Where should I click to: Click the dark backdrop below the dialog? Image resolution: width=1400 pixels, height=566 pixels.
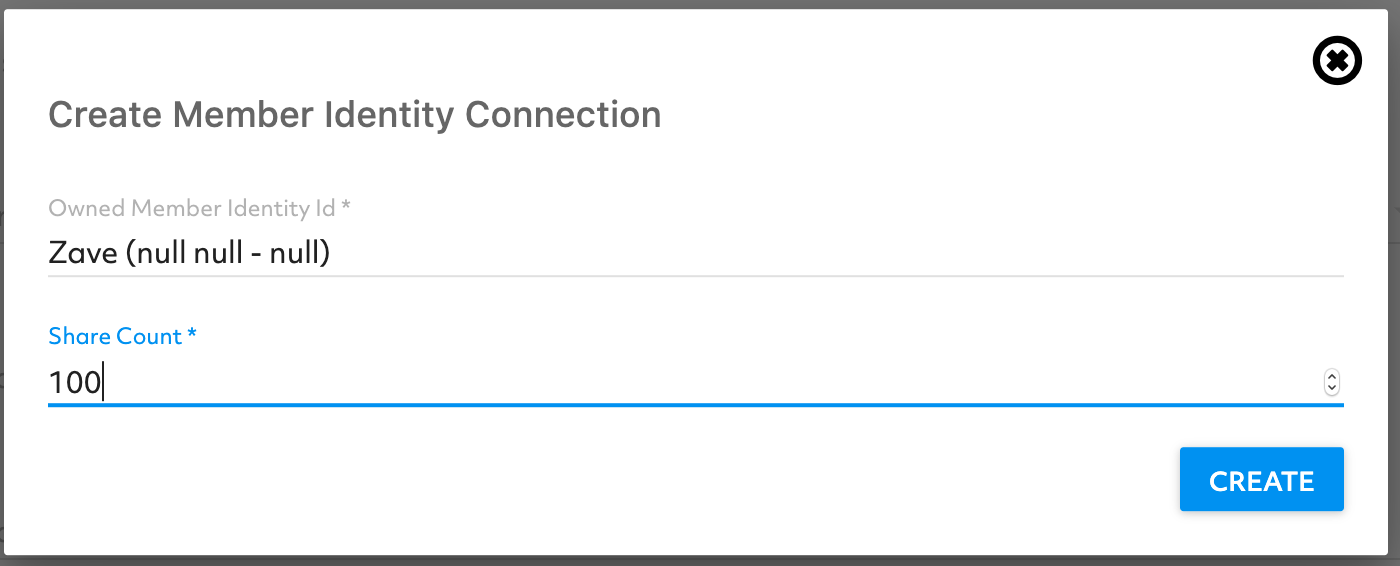[x=700, y=561]
